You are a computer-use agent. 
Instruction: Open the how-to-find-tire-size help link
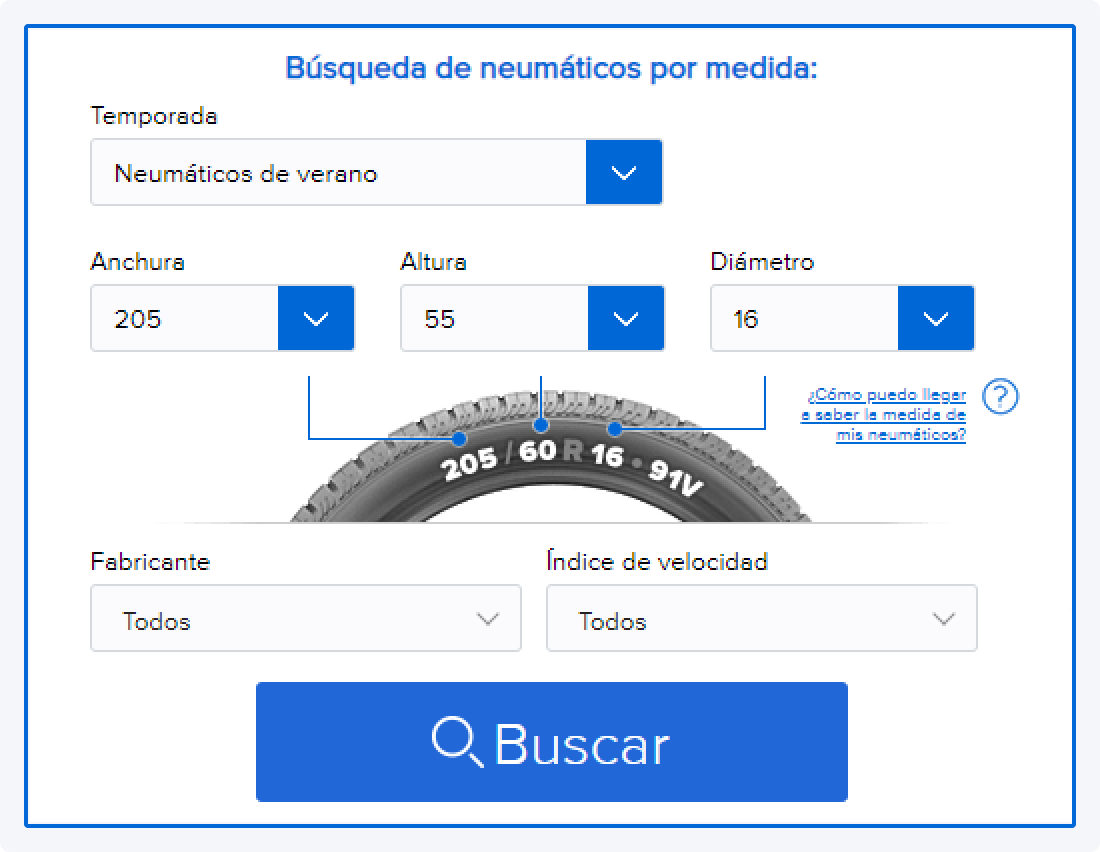coord(884,415)
